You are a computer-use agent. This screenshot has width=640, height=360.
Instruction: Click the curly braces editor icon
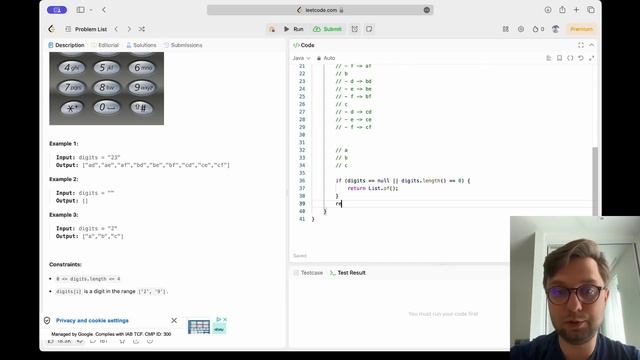pyautogui.click(x=570, y=58)
